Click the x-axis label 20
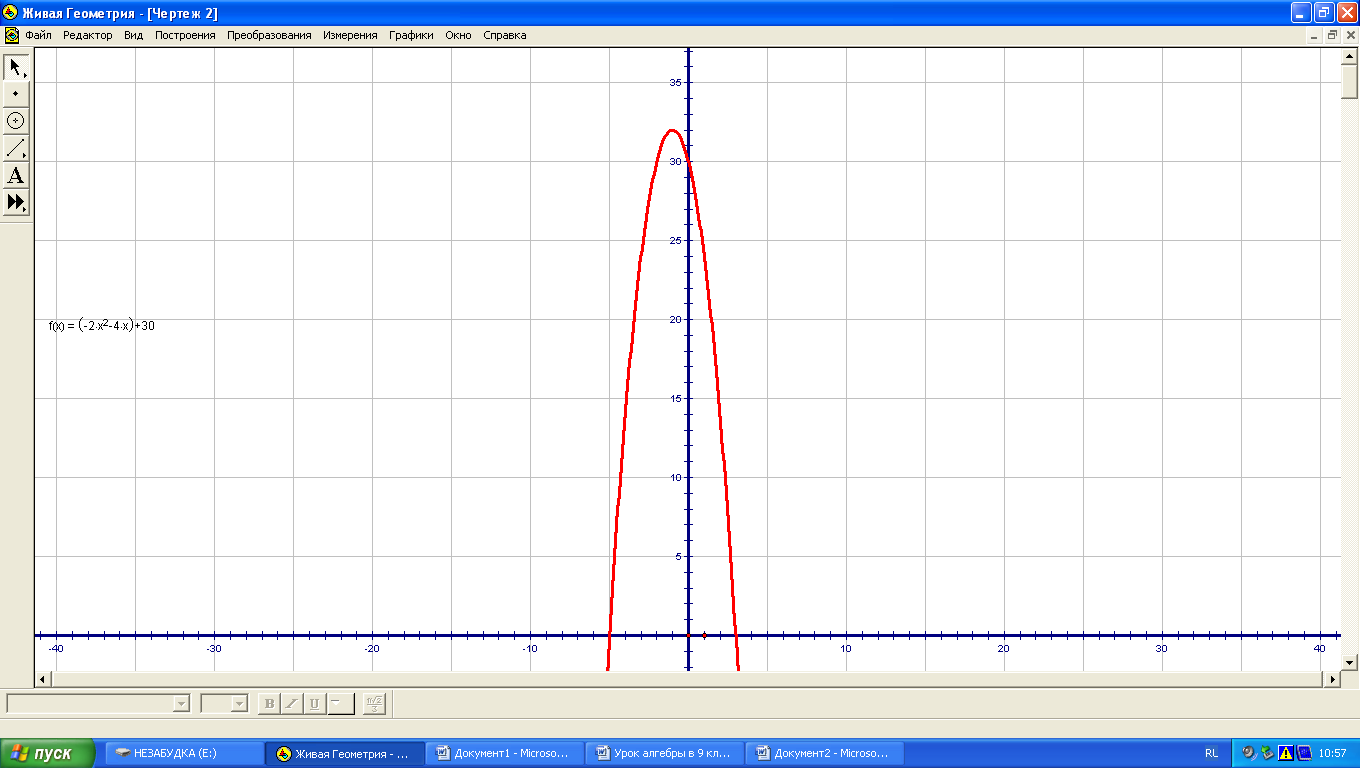This screenshot has width=1360, height=768. [x=1004, y=649]
